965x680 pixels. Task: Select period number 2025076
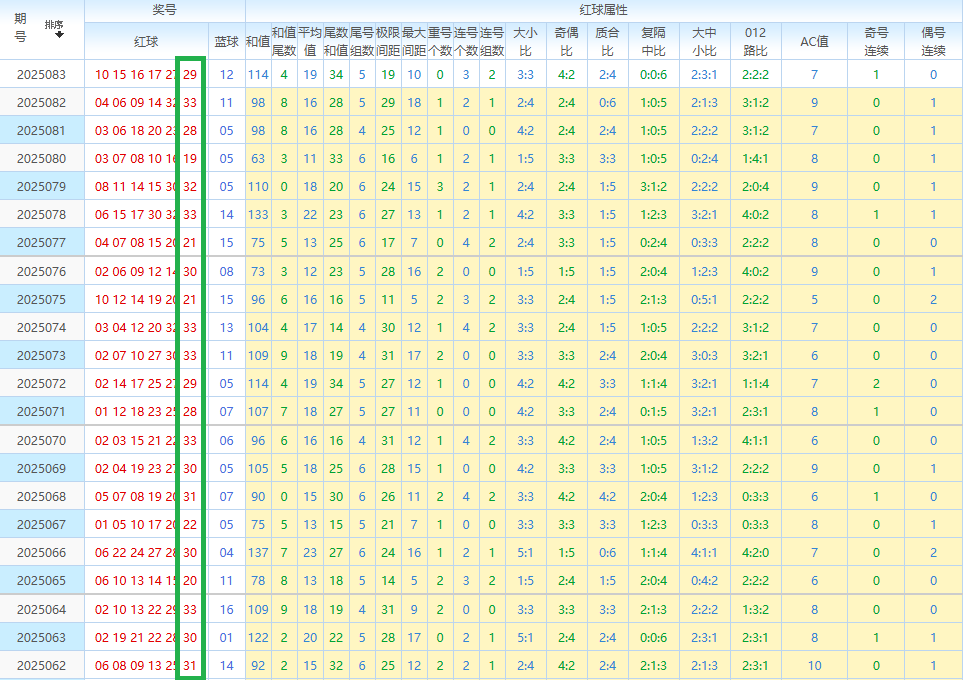(41, 271)
